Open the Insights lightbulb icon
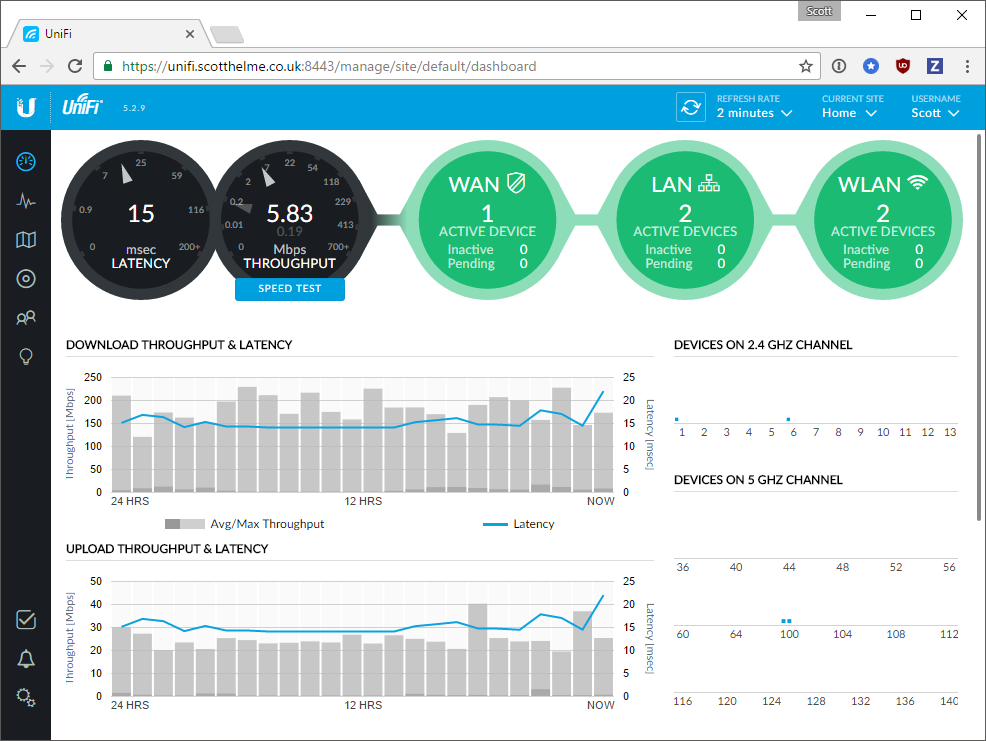The width and height of the screenshot is (986, 741). tap(26, 357)
